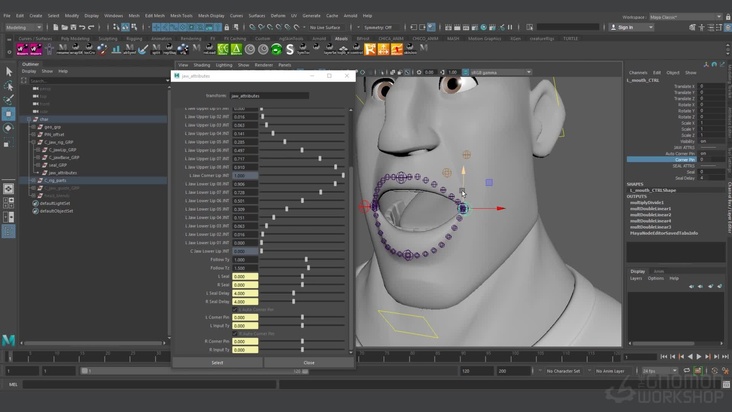Activate the Lasso select tool
Screen dimensions: 732x412
(x=8, y=86)
